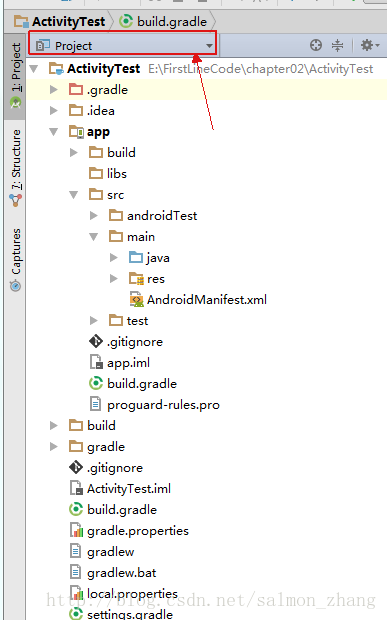Image resolution: width=387 pixels, height=620 pixels.
Task: Open the Project view dropdown
Action: click(123, 45)
